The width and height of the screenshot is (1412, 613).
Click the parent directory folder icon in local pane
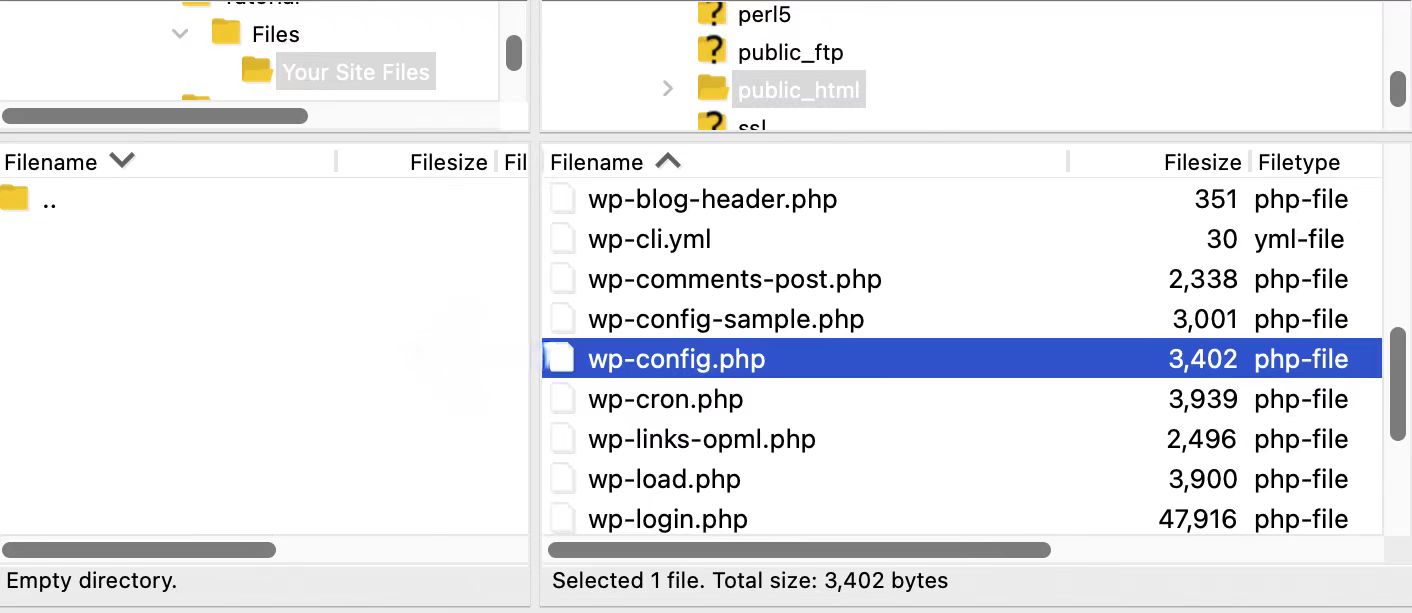click(x=15, y=198)
